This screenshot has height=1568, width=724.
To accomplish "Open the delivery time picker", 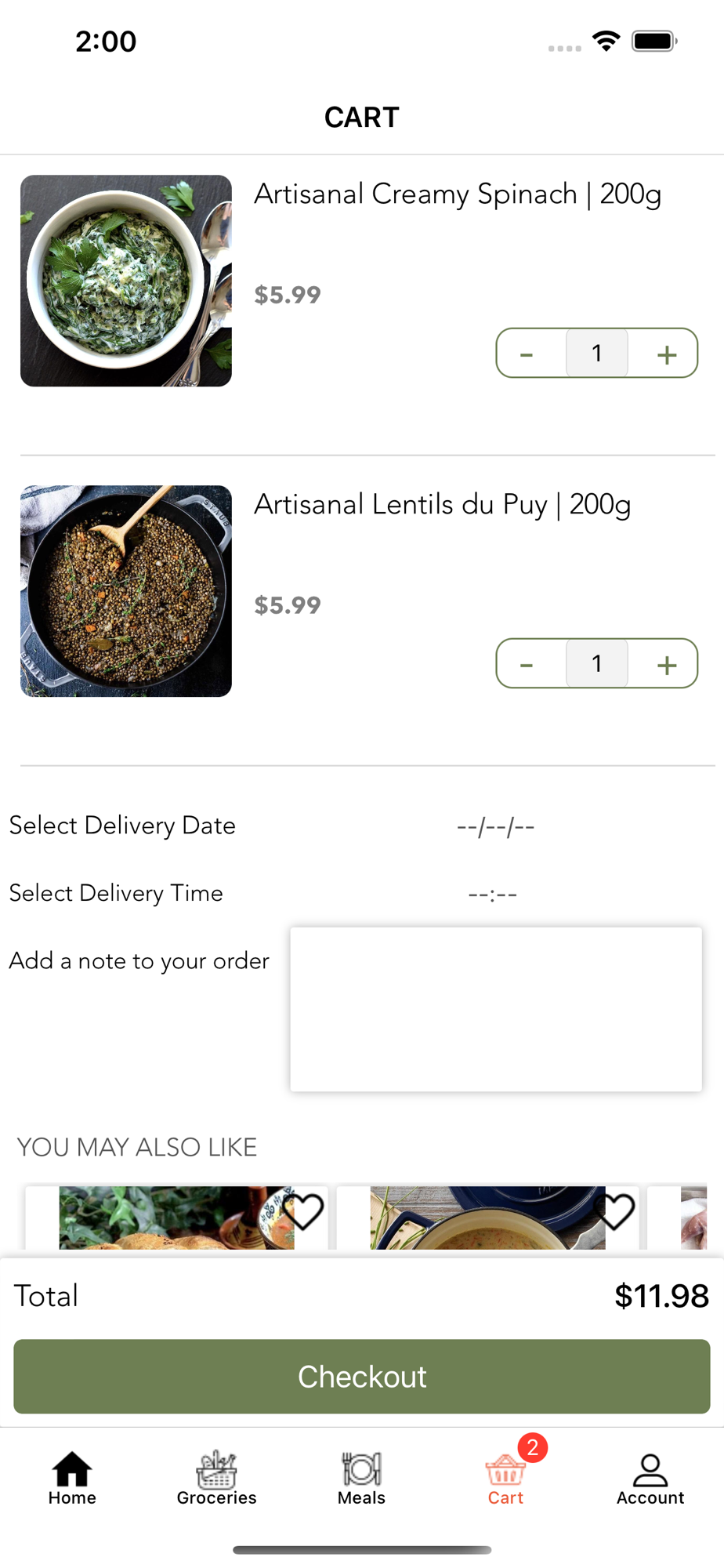I will pos(492,895).
